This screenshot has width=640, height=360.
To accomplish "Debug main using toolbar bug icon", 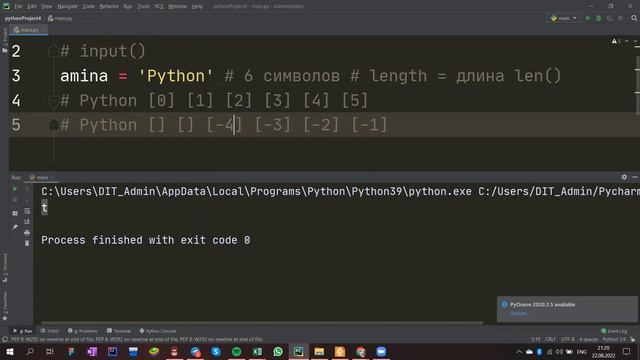I will coord(599,18).
